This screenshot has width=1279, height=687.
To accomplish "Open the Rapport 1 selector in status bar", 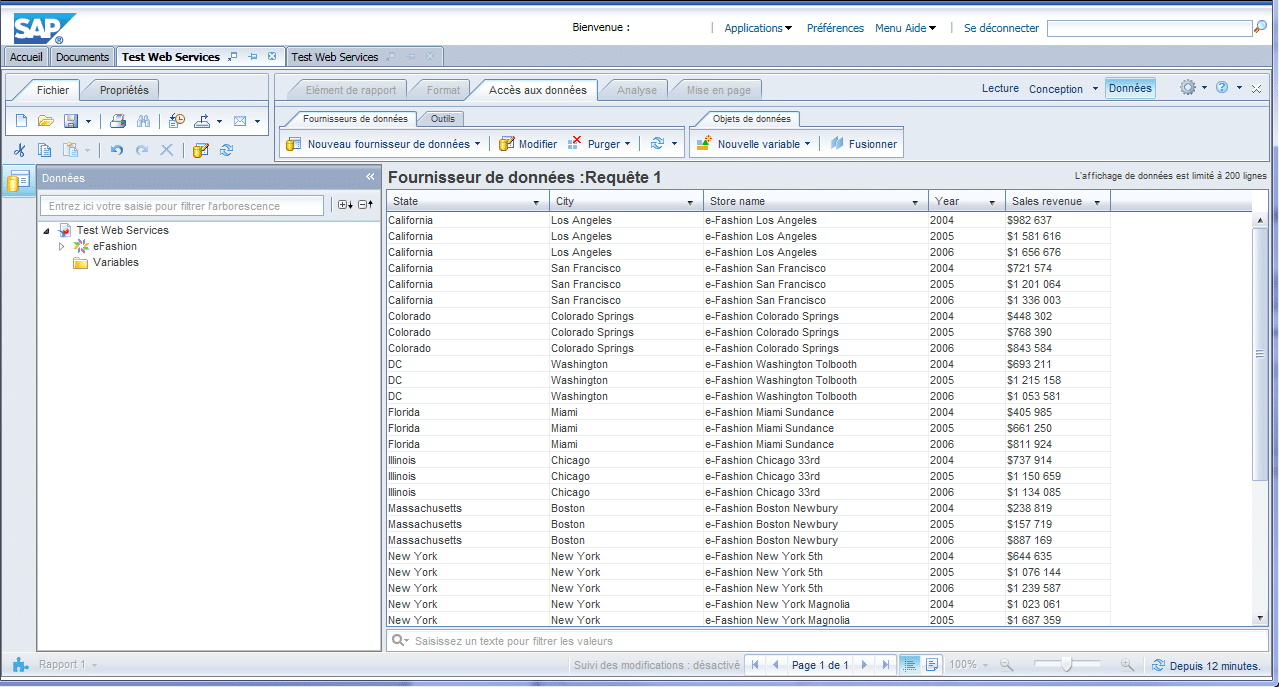I will pos(67,665).
